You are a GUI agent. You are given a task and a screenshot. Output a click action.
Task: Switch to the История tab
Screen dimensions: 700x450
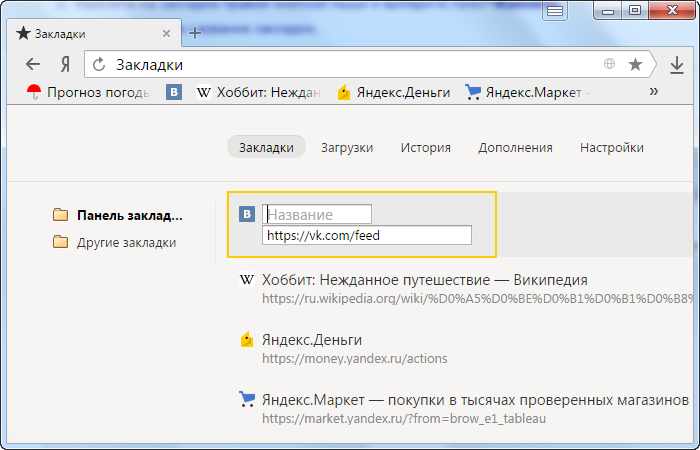425,147
